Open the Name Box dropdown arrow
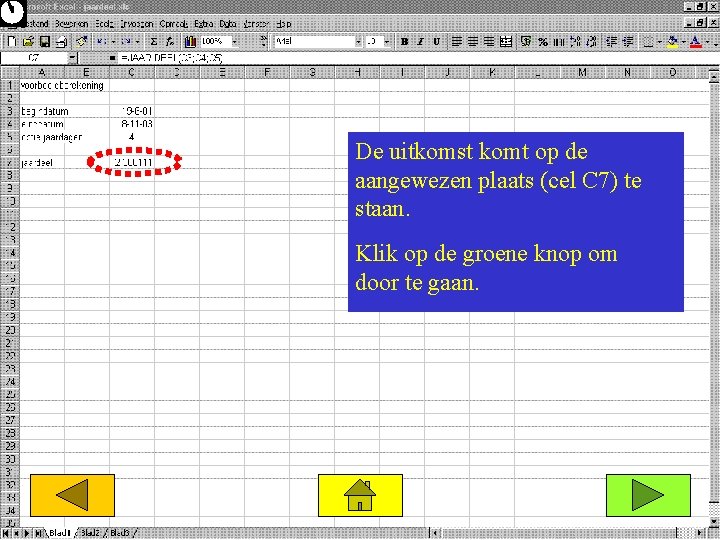720x540 pixels. [x=72, y=58]
